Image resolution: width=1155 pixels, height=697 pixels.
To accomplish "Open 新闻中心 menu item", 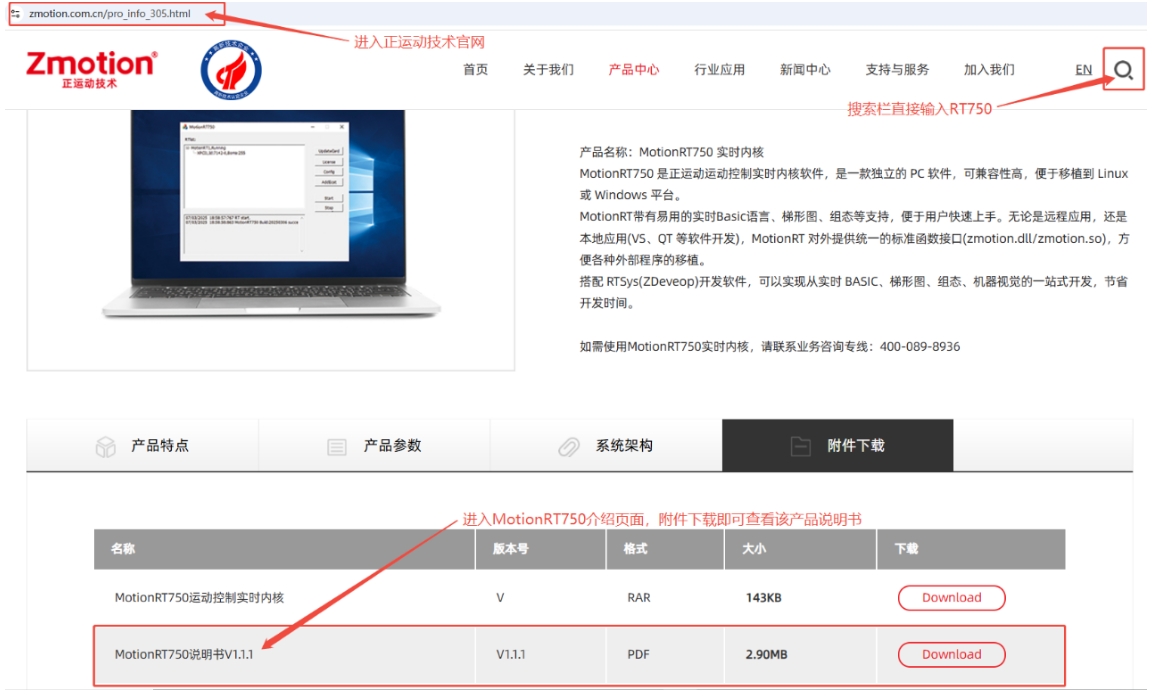I will point(804,69).
